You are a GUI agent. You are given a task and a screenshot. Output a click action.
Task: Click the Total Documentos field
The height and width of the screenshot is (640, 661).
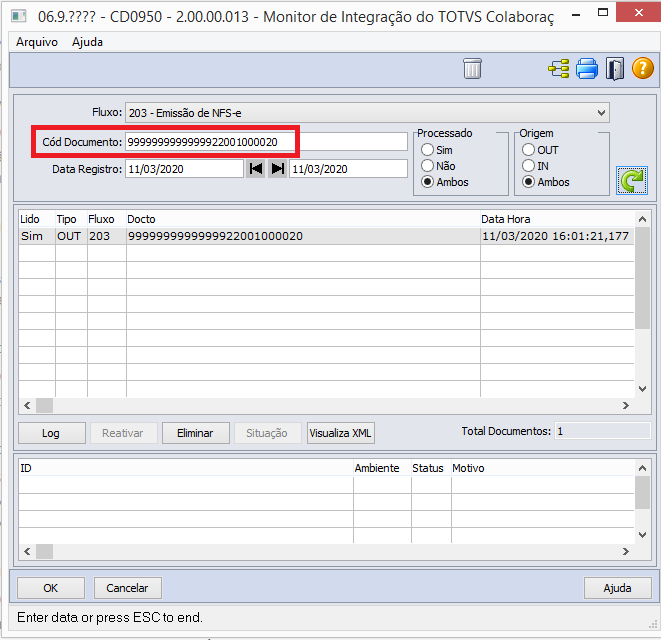(x=602, y=431)
